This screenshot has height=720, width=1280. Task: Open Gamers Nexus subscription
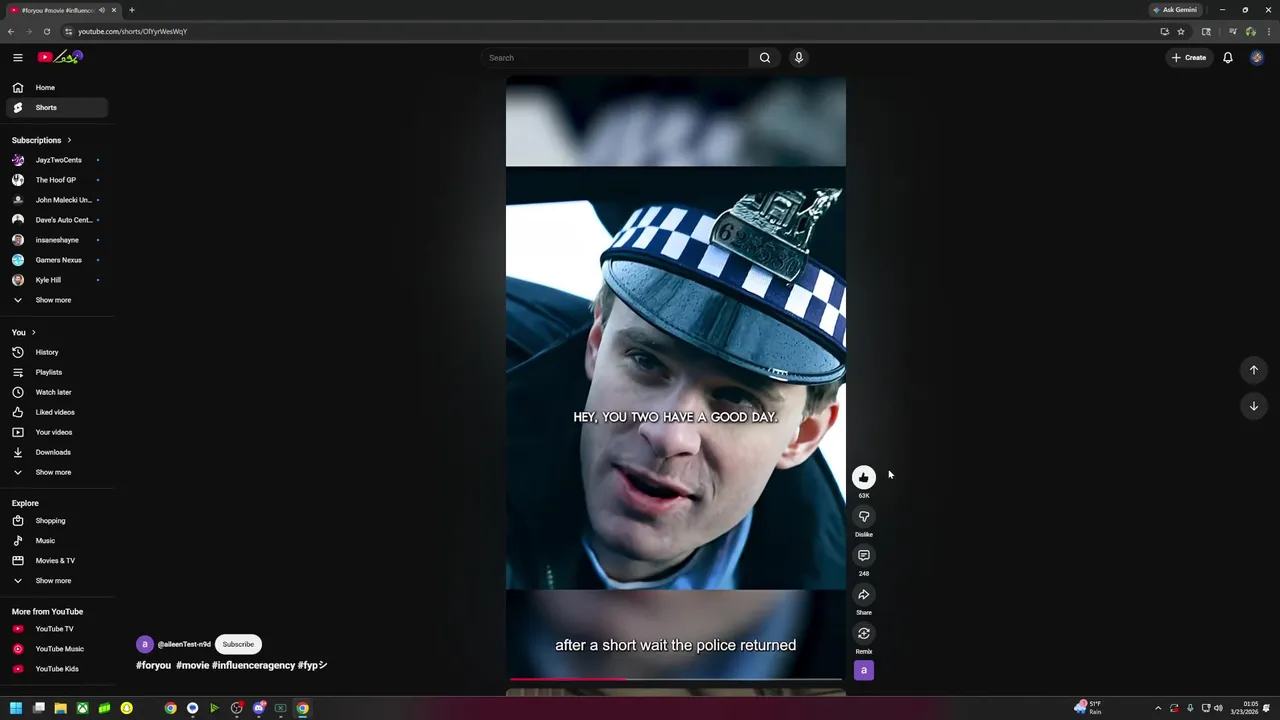click(x=56, y=260)
